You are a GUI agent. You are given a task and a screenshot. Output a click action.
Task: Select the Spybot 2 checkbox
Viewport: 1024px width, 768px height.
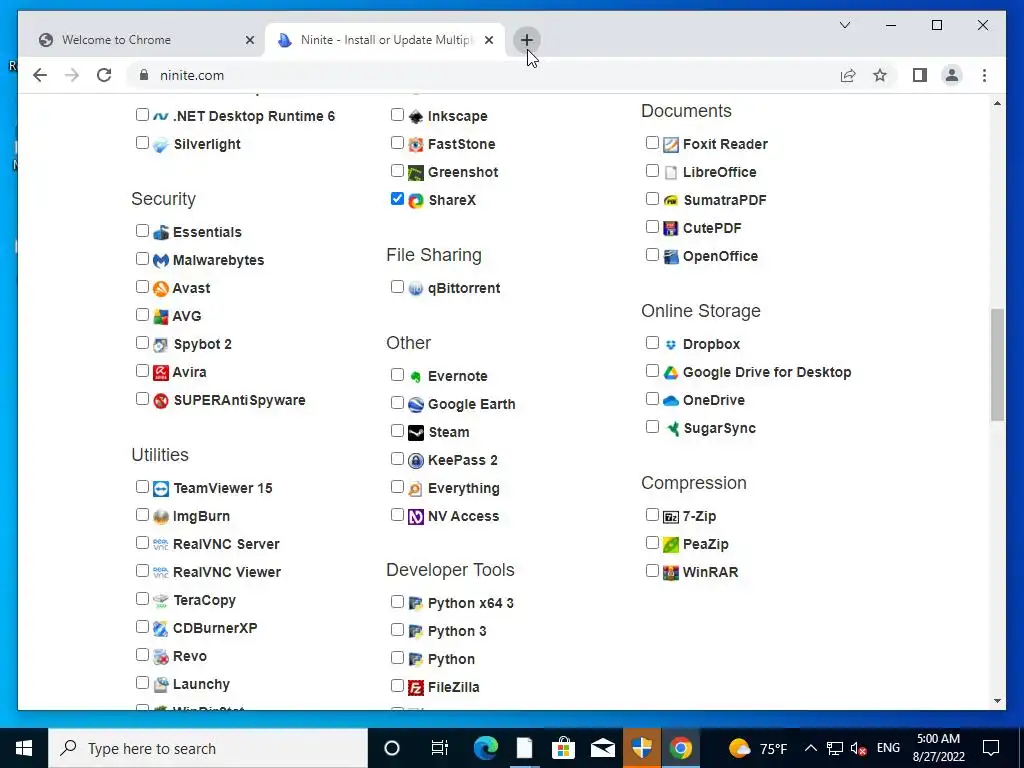(x=142, y=342)
